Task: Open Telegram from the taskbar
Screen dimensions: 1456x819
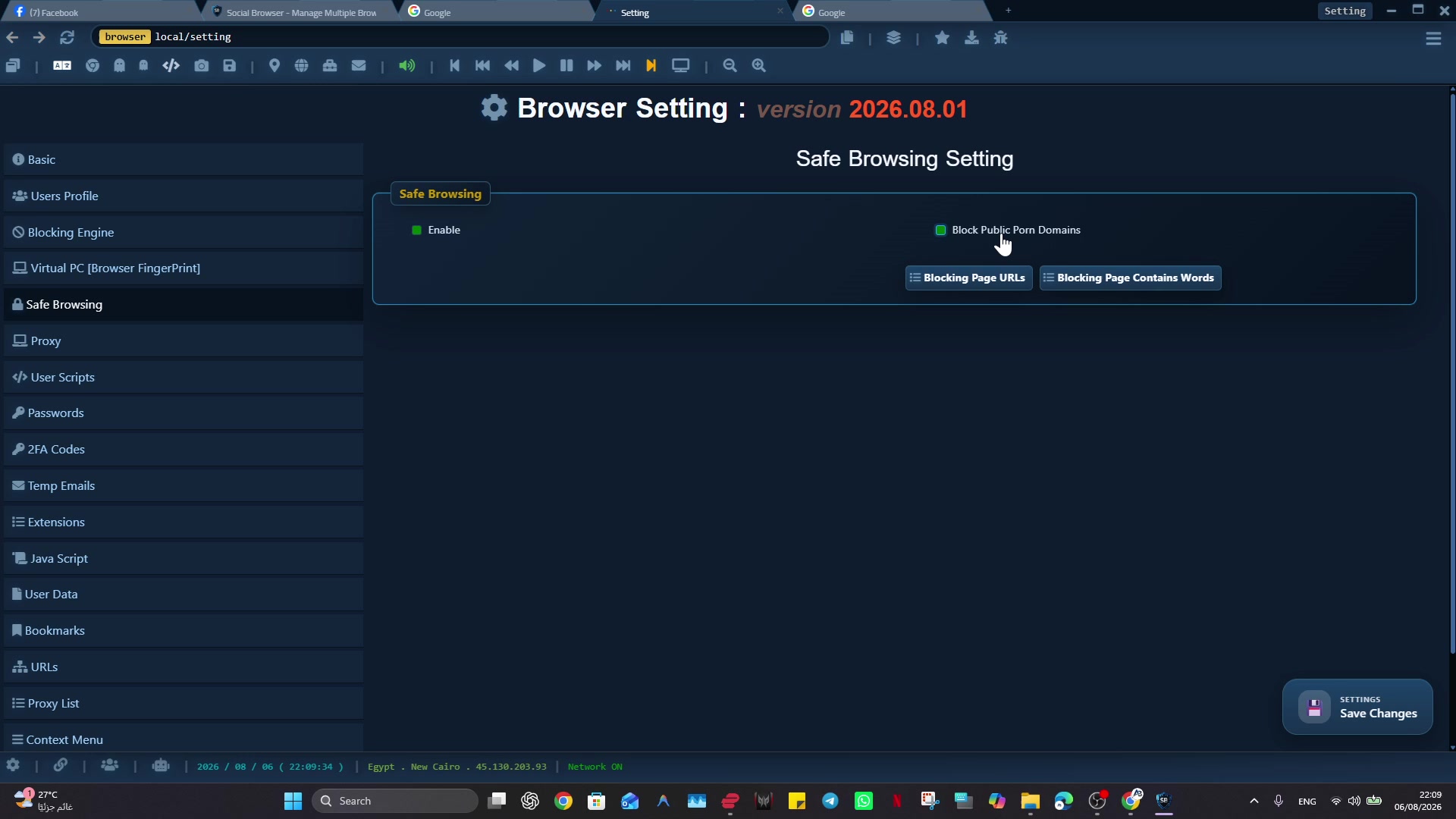Action: pos(830,802)
